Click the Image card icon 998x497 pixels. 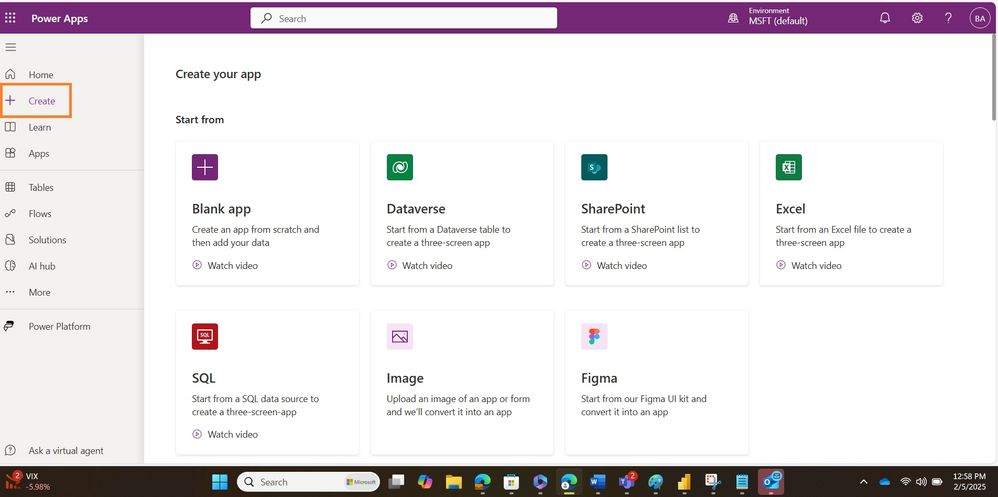tap(400, 337)
